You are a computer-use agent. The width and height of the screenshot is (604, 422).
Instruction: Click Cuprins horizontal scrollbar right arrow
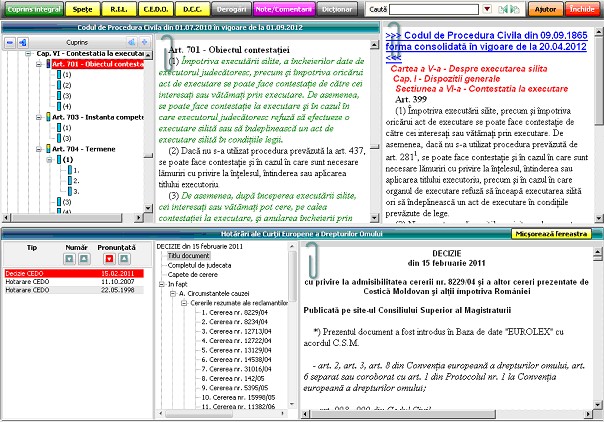coord(139,218)
